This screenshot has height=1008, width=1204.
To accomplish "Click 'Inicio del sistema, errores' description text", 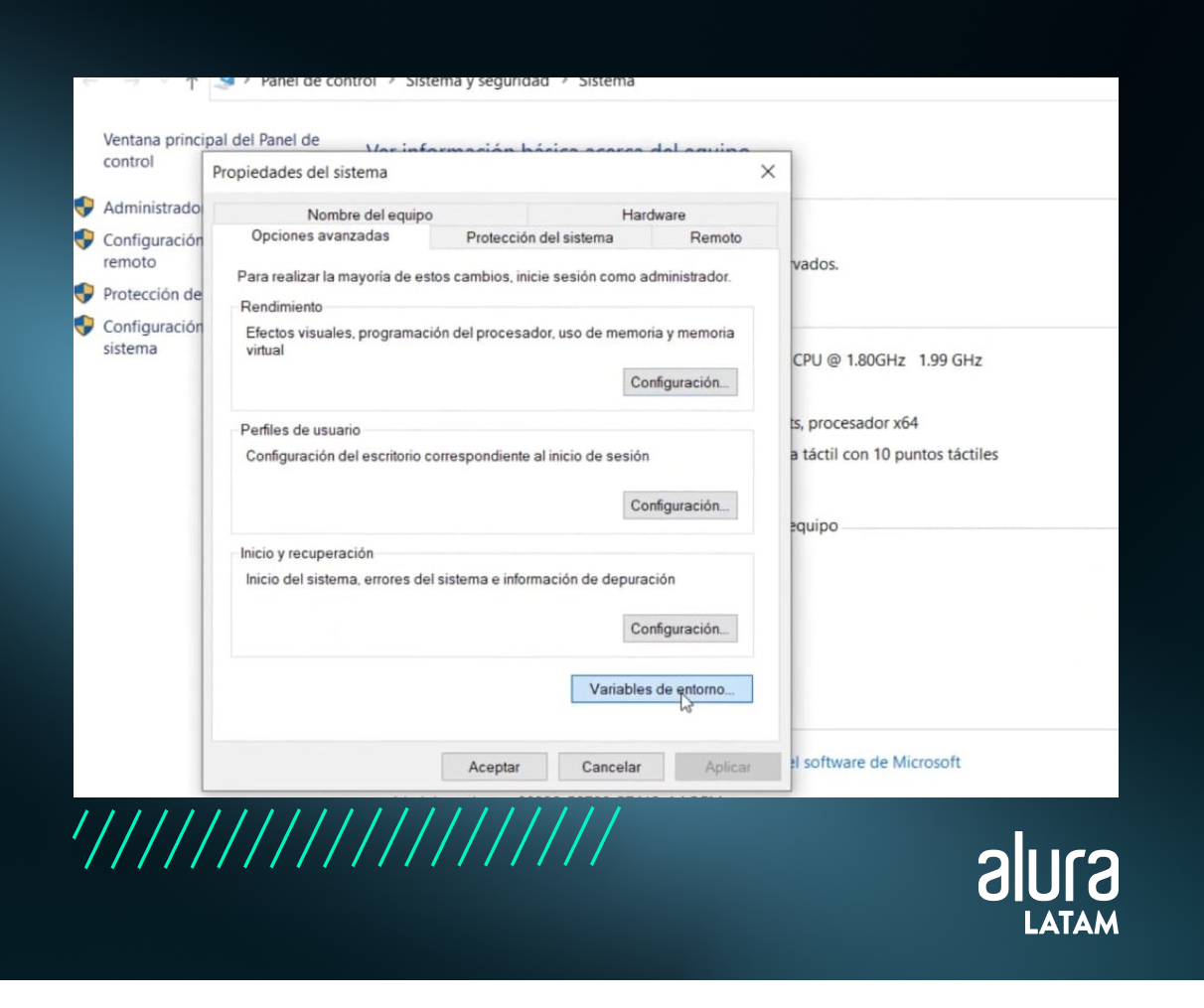I will point(460,579).
